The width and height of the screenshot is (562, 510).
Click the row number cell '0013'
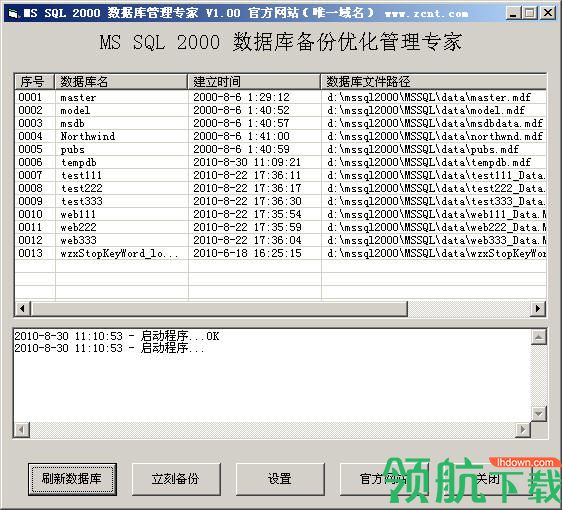click(30, 253)
